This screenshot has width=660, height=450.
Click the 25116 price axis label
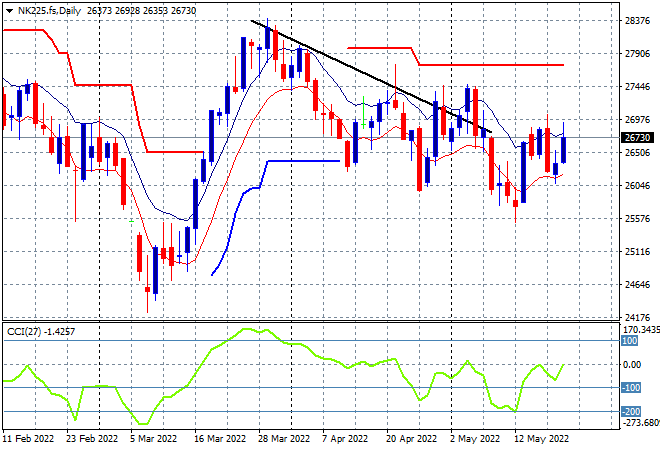point(637,252)
